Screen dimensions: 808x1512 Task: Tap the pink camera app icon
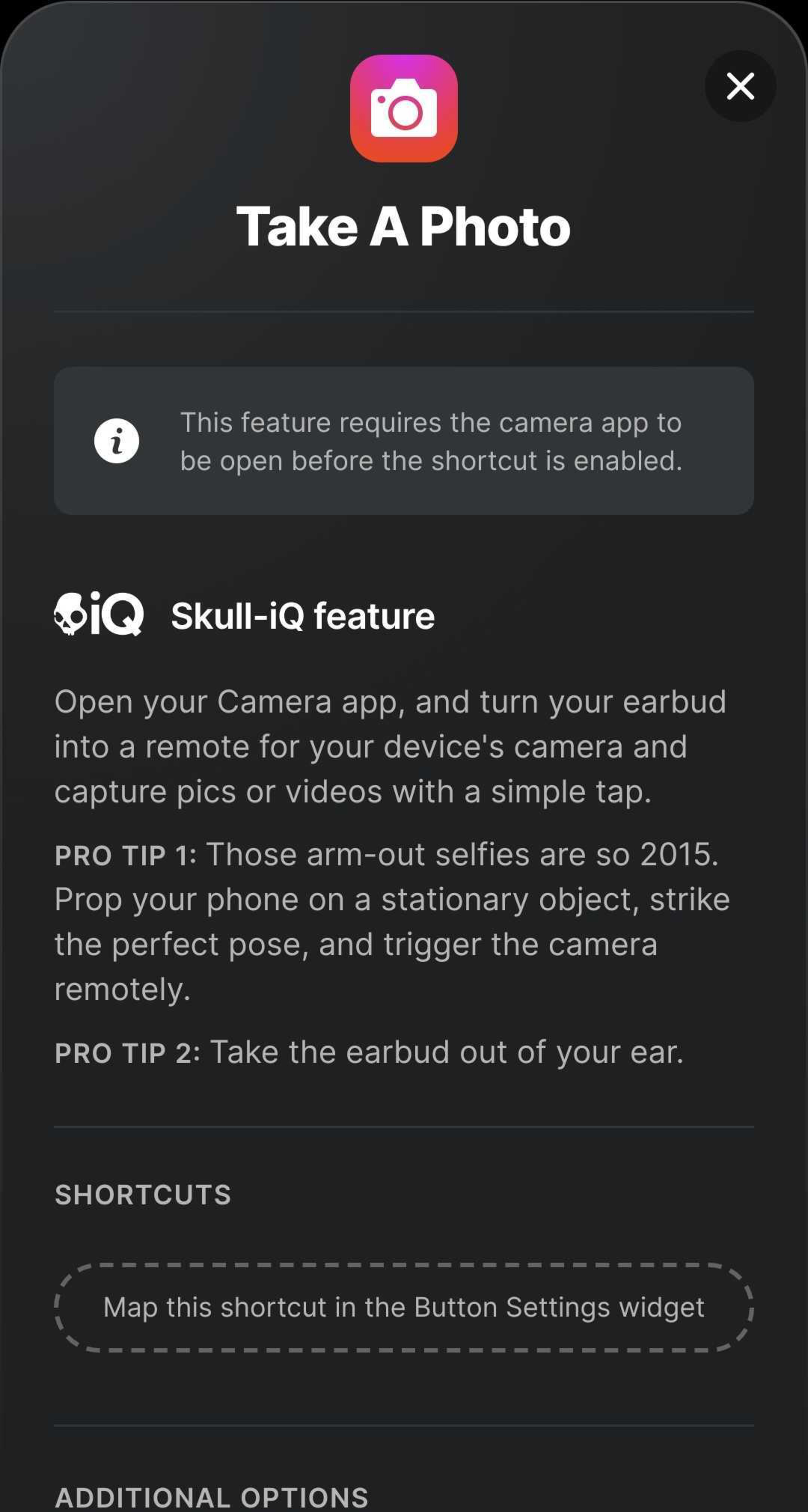(x=404, y=109)
